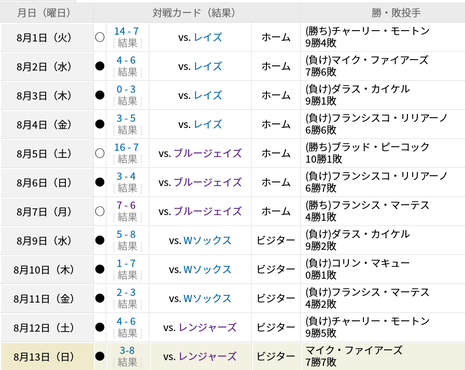Select the 月日（曜日） column header
Screen dimensions: 465x370
click(x=46, y=13)
